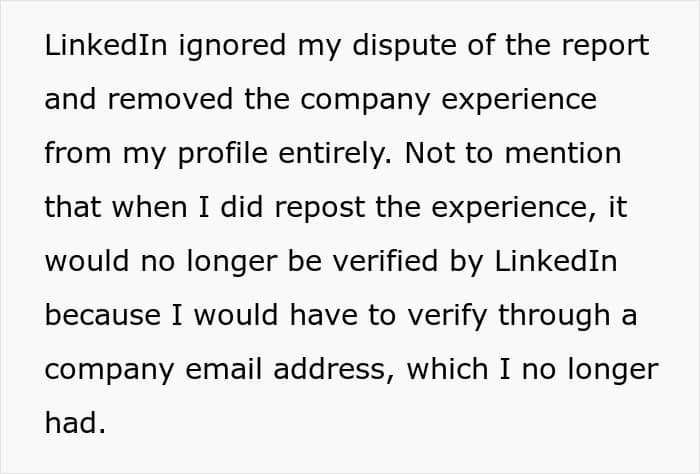
Task: Click the word "repost"
Action: tap(320, 209)
